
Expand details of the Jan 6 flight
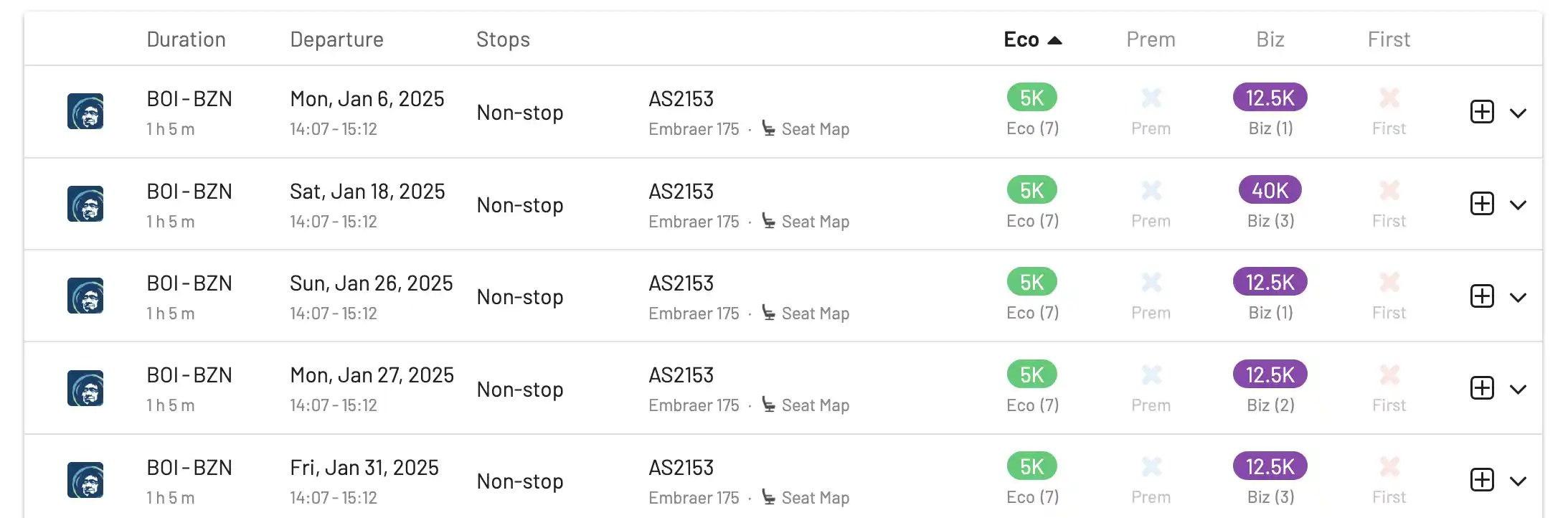1518,113
